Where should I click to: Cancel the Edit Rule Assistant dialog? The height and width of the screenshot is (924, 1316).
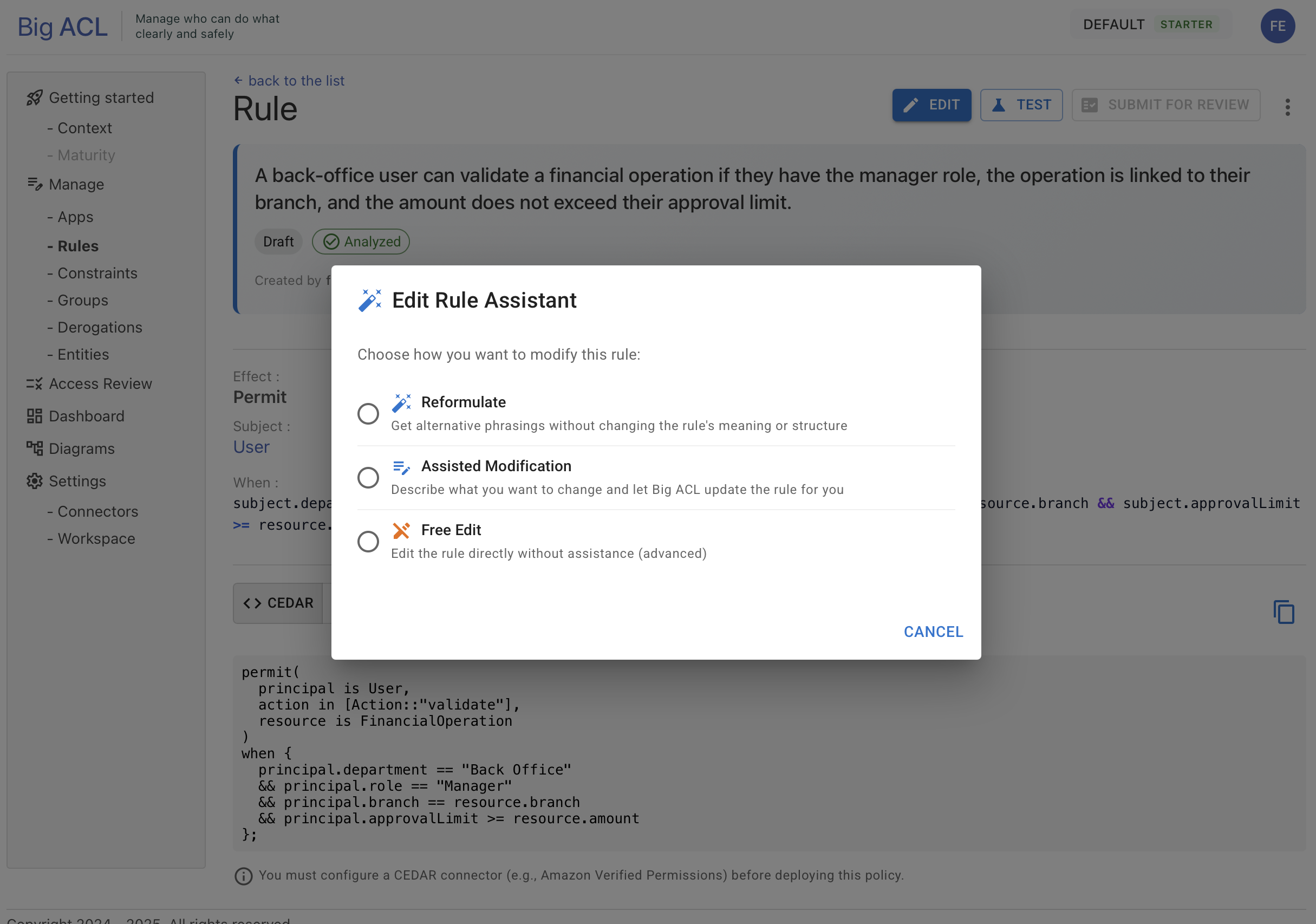(933, 632)
